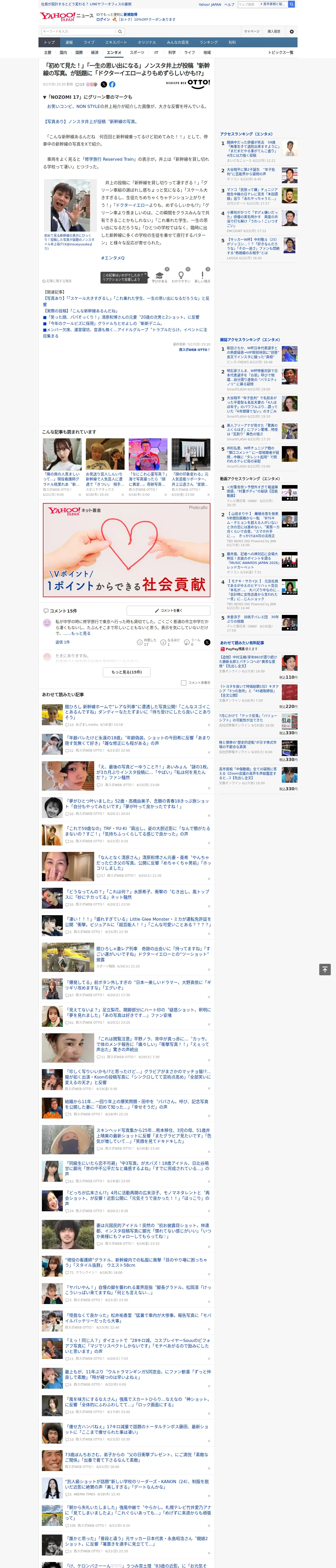The width and height of the screenshot is (336, 1568).
Task: Share the article on Facebook
Action: point(112,85)
